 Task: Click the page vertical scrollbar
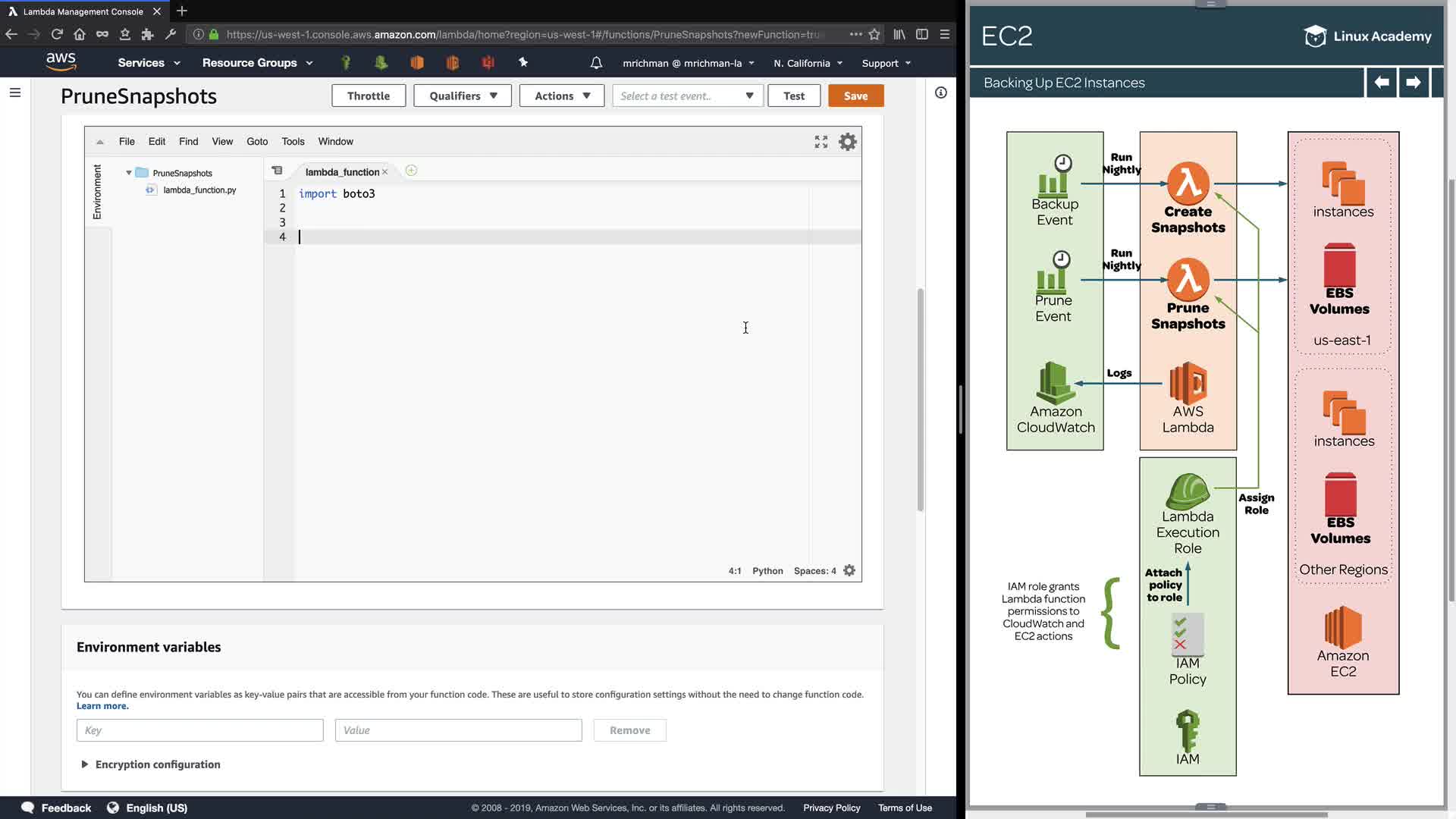[x=920, y=400]
